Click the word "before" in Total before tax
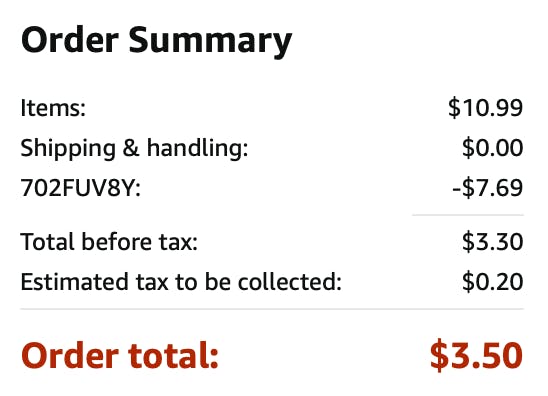The image size is (548, 396). (116, 242)
